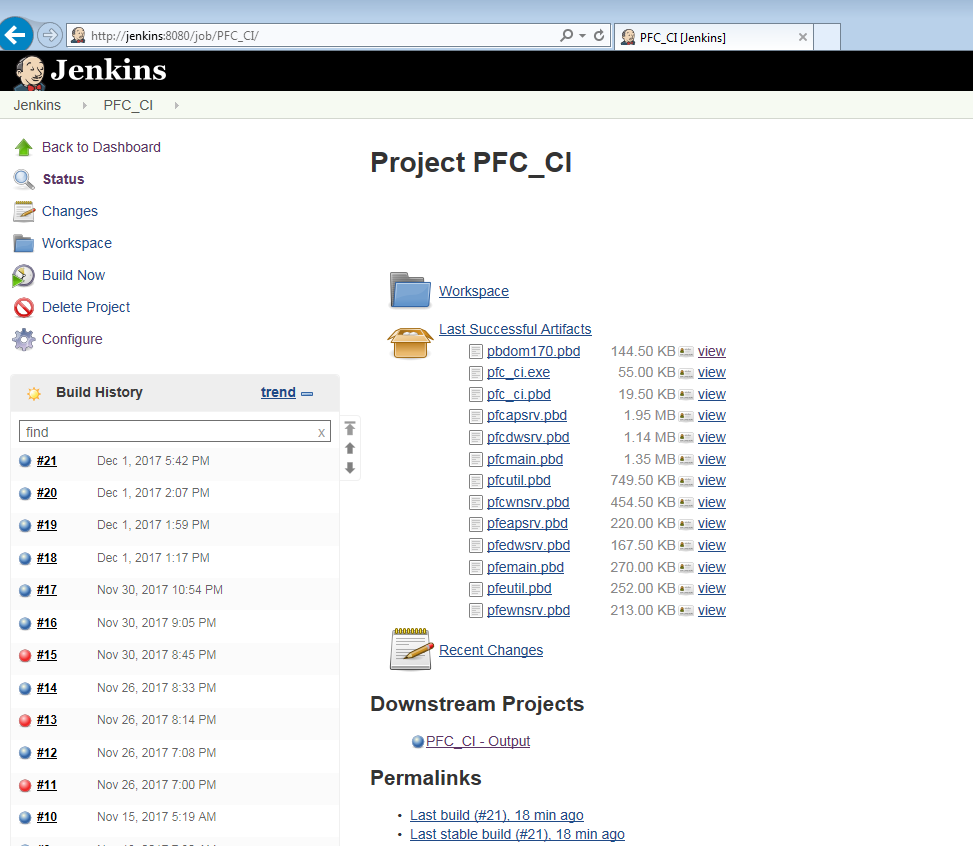Click the red Delete Project icon
Image resolution: width=973 pixels, height=846 pixels.
pyautogui.click(x=24, y=307)
